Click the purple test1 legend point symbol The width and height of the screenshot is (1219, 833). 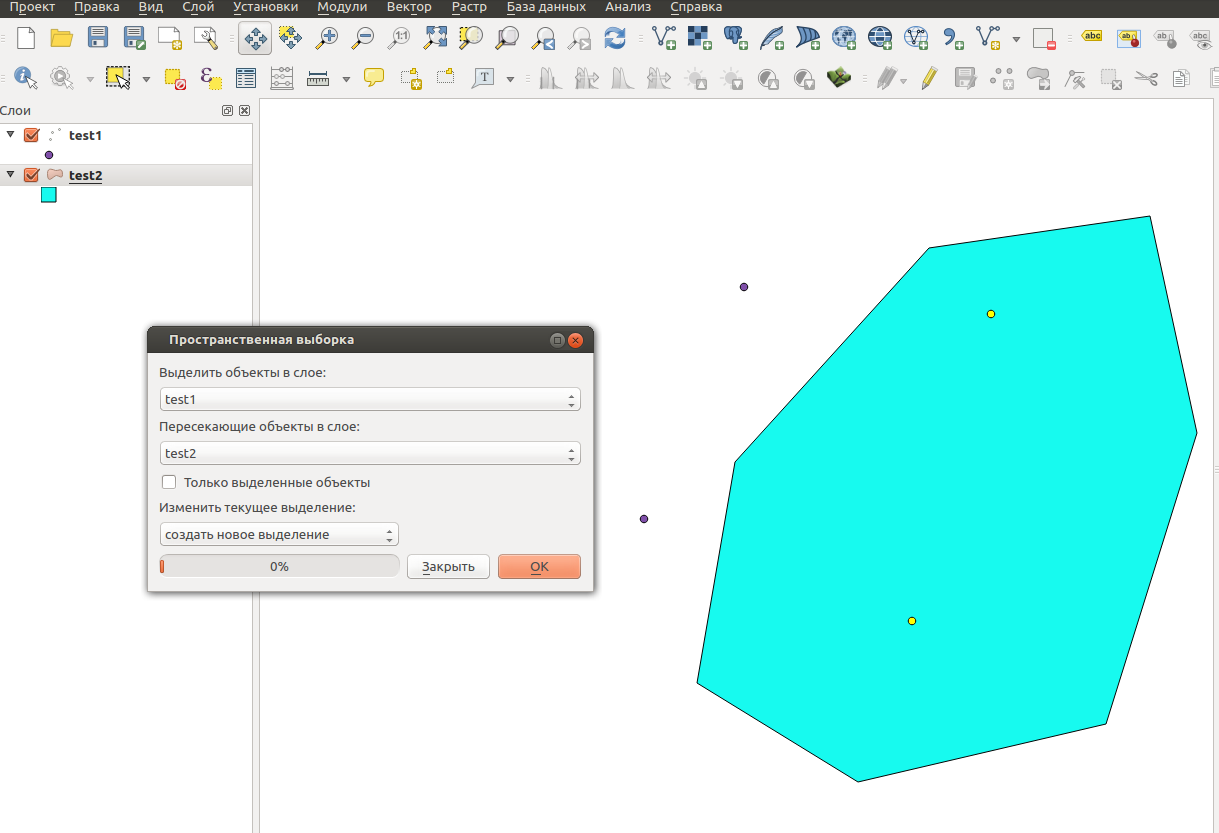pyautogui.click(x=48, y=155)
